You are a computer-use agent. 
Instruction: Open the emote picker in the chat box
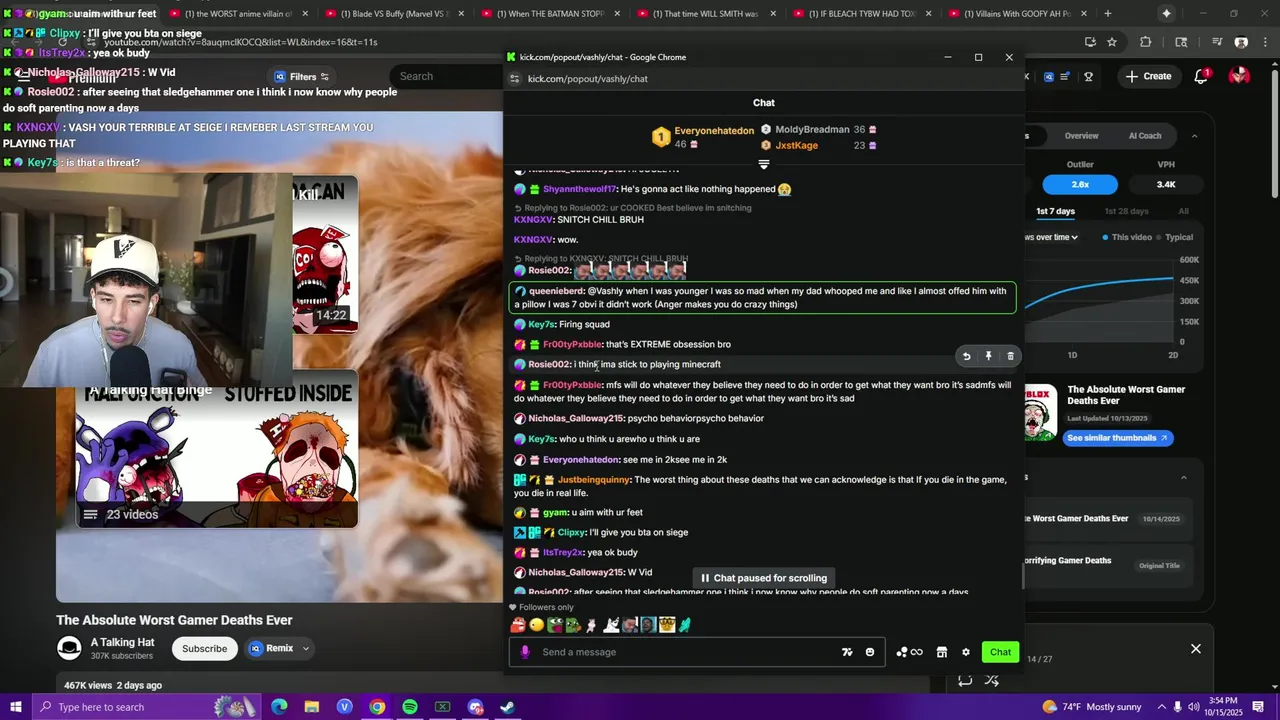click(x=870, y=652)
